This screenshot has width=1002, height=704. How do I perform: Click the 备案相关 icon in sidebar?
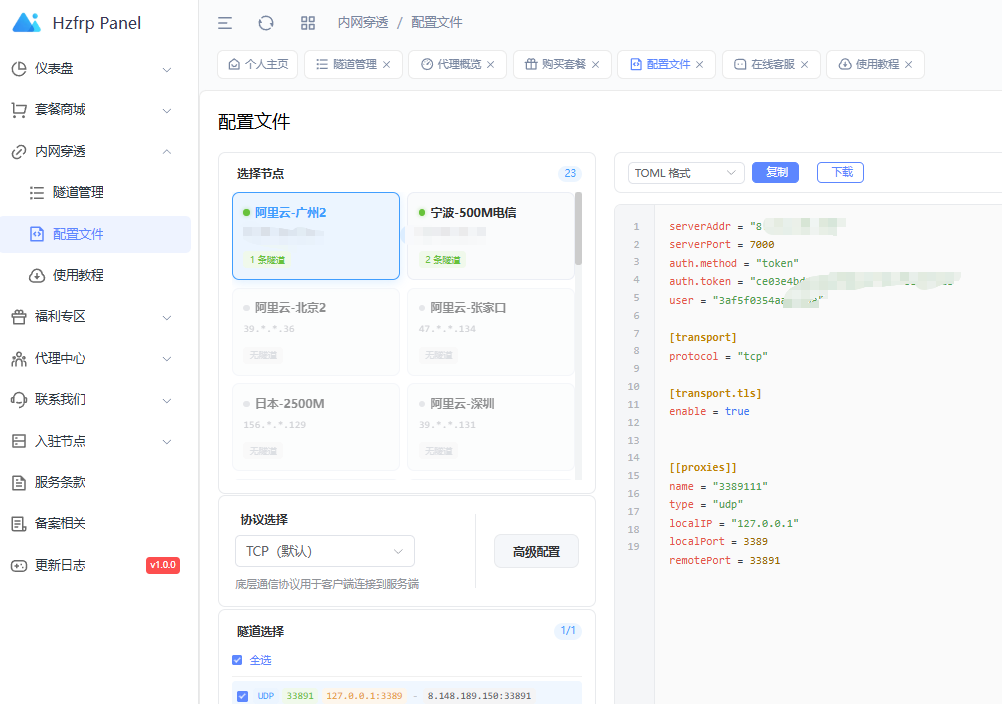pos(19,524)
